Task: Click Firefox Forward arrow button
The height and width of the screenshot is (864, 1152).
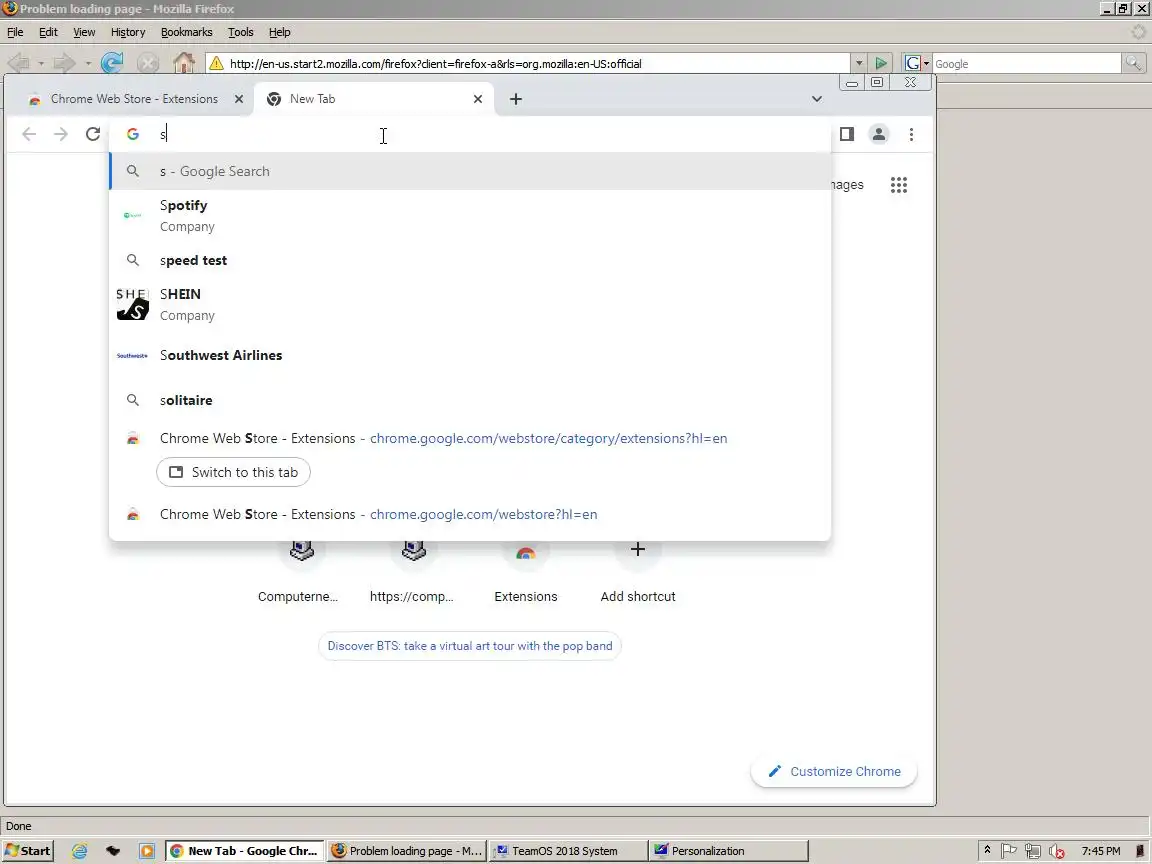Action: [65, 63]
